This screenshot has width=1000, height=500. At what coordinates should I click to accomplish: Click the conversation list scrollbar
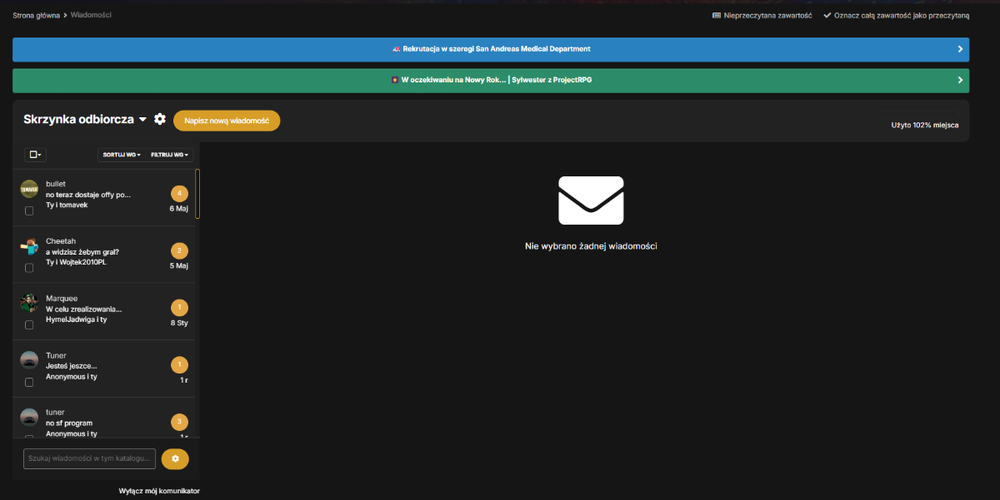[x=198, y=194]
